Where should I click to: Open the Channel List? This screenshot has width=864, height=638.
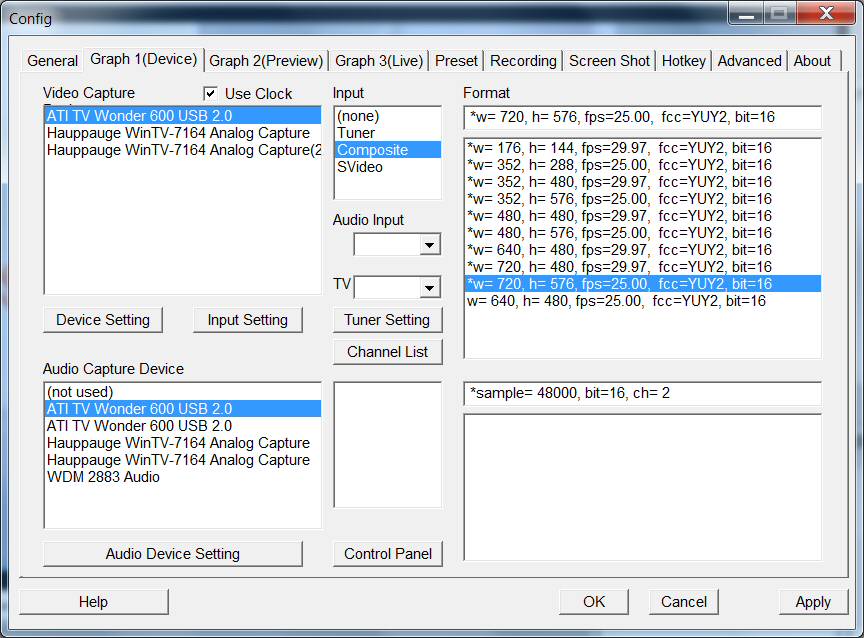[387, 352]
